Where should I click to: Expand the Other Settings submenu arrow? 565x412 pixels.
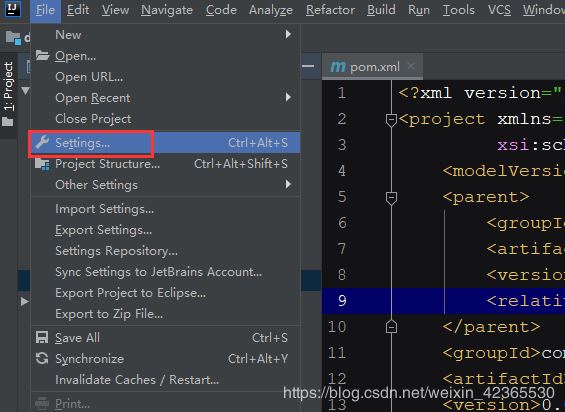coord(288,184)
